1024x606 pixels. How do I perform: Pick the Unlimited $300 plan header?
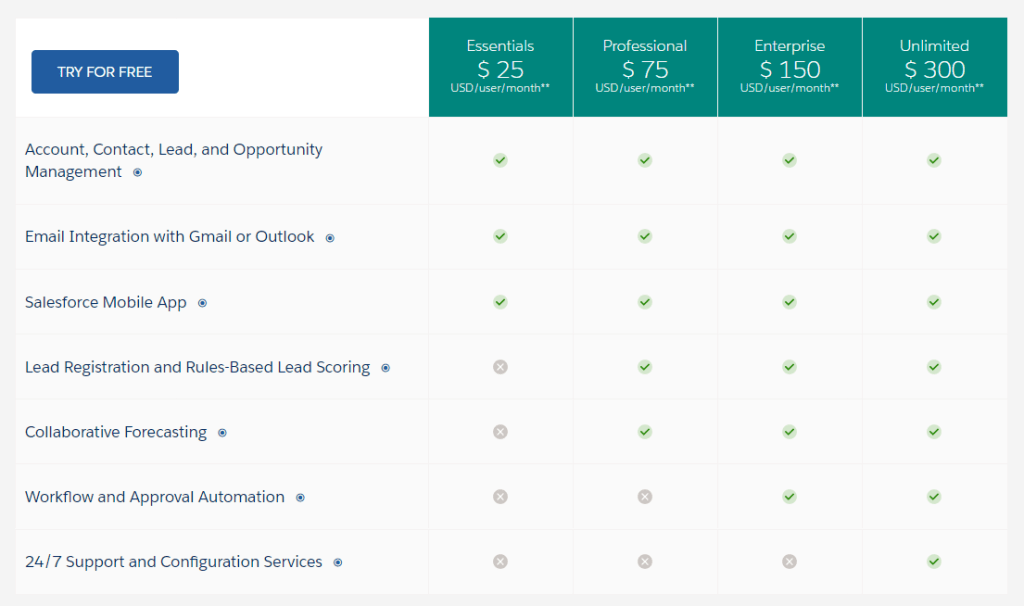pyautogui.click(x=934, y=67)
